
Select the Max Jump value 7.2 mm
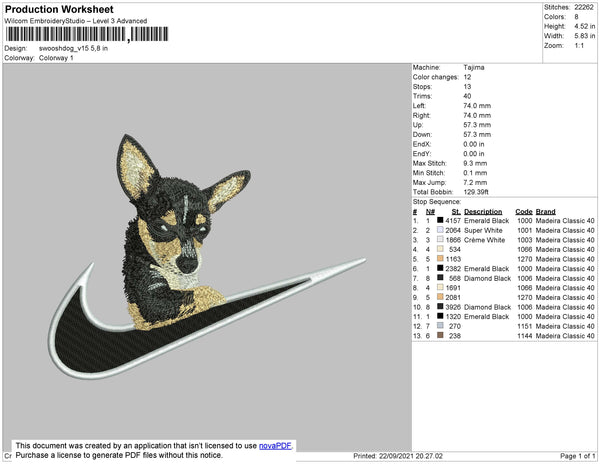pos(475,182)
